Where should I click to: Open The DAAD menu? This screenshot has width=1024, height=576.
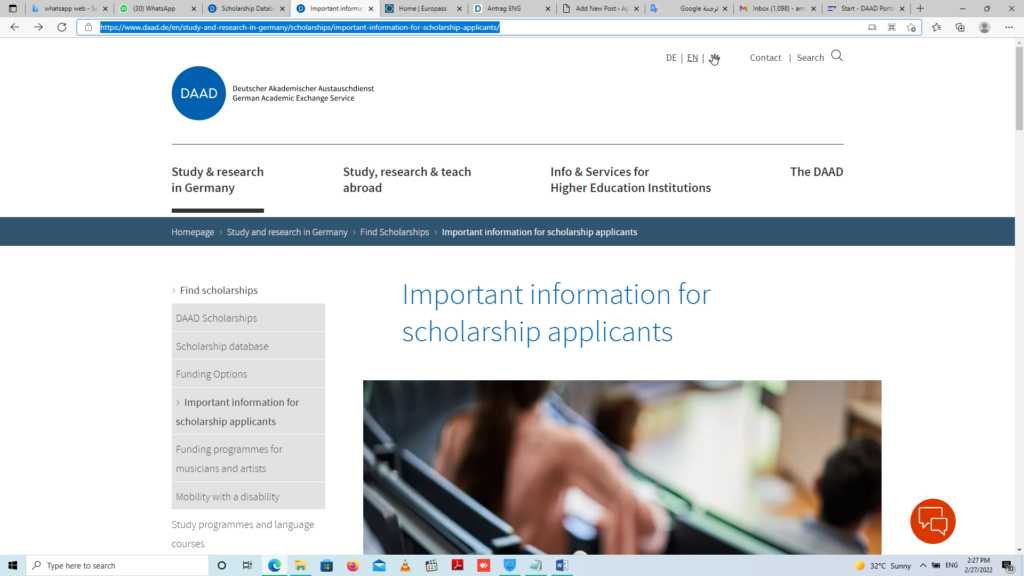click(x=816, y=172)
